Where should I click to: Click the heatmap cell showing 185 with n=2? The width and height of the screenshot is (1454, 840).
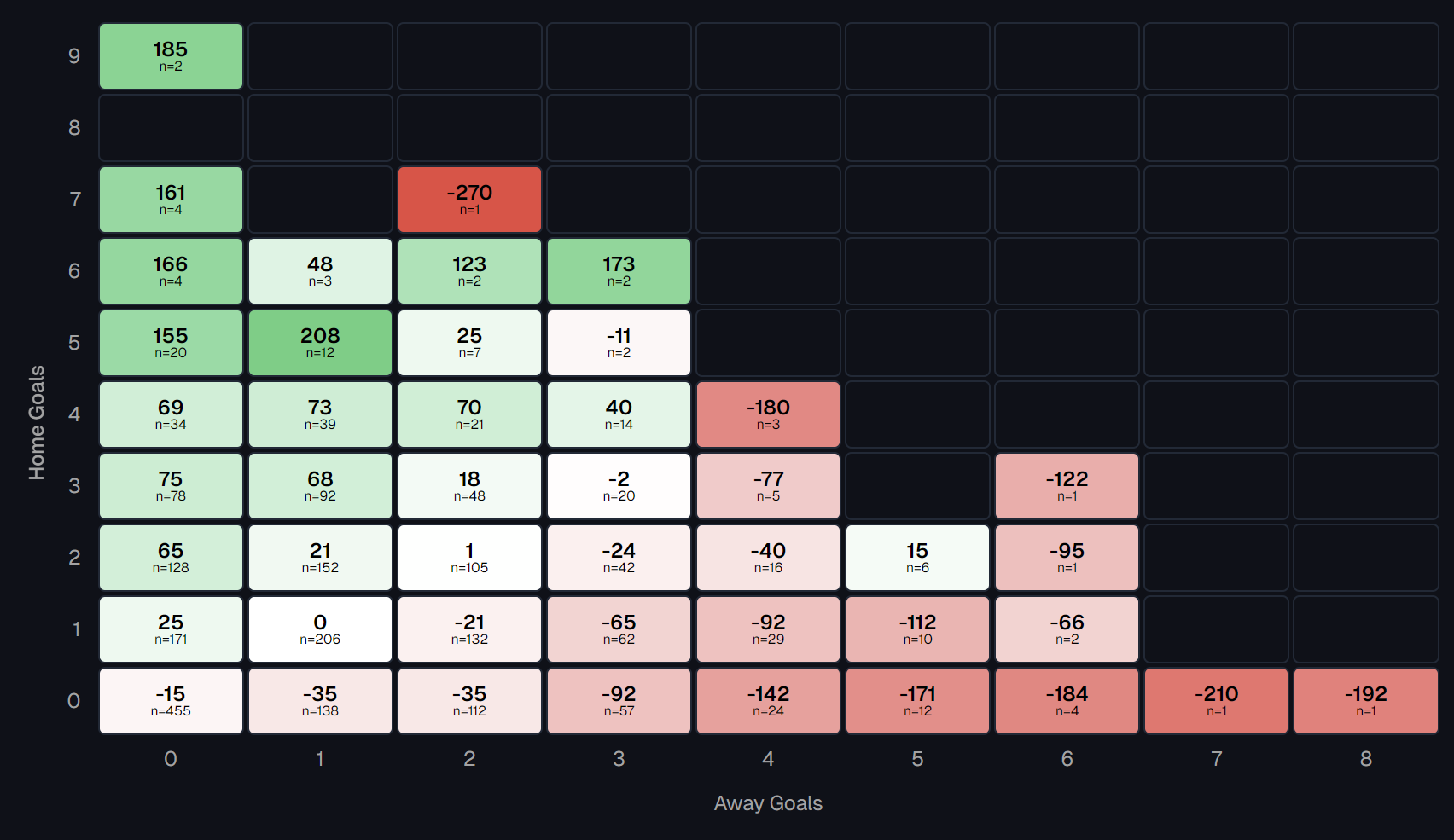pos(171,56)
